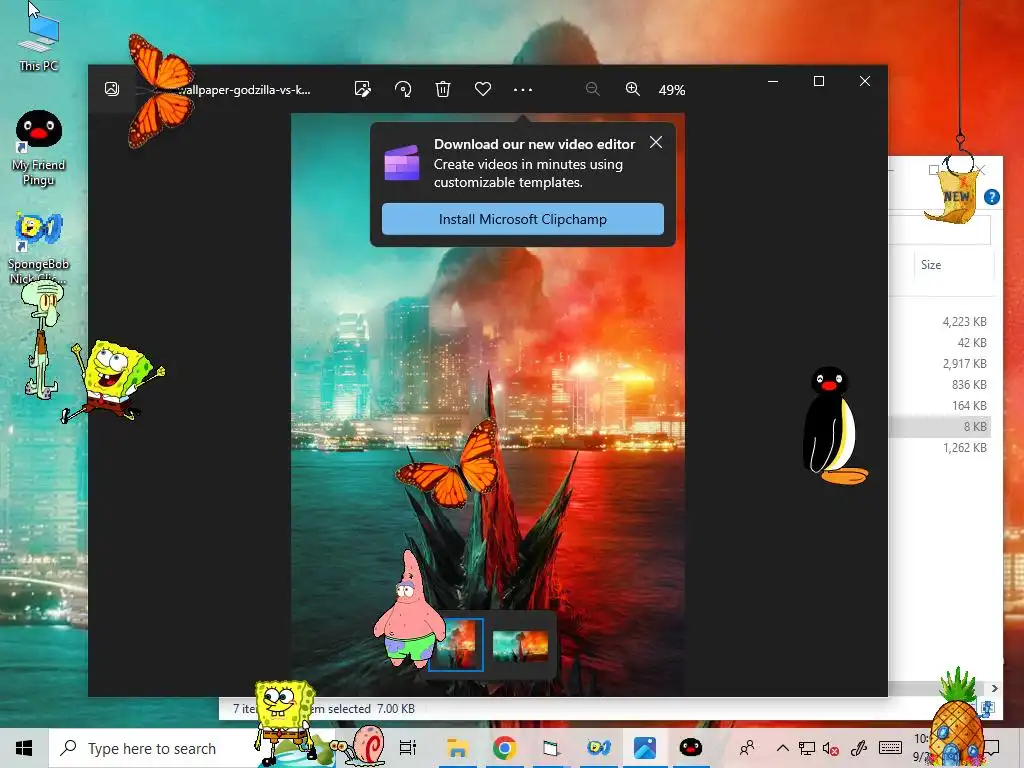Dismiss the video editor popup
Viewport: 1024px width, 768px height.
pyautogui.click(x=656, y=142)
